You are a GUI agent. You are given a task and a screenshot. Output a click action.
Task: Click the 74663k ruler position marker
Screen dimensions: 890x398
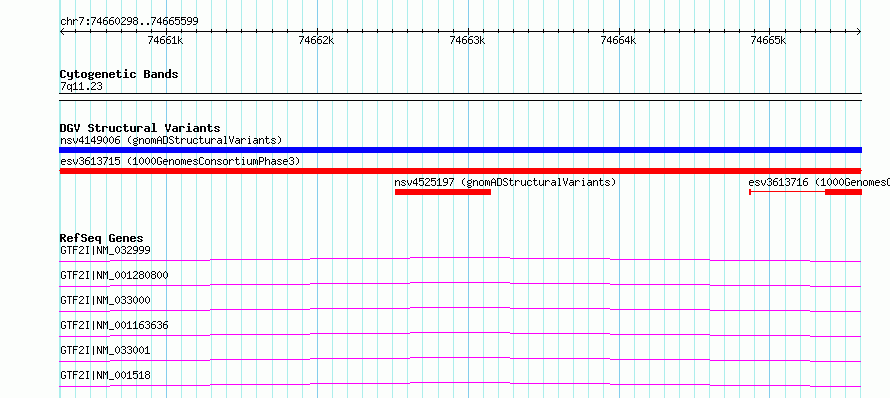point(467,40)
